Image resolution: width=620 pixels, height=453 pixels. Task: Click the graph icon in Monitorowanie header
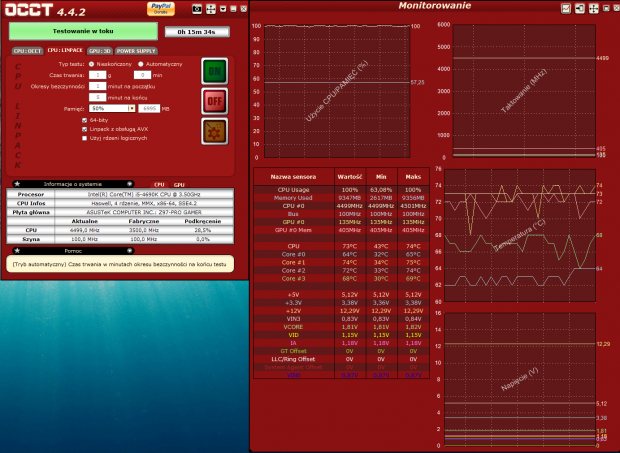click(x=565, y=8)
